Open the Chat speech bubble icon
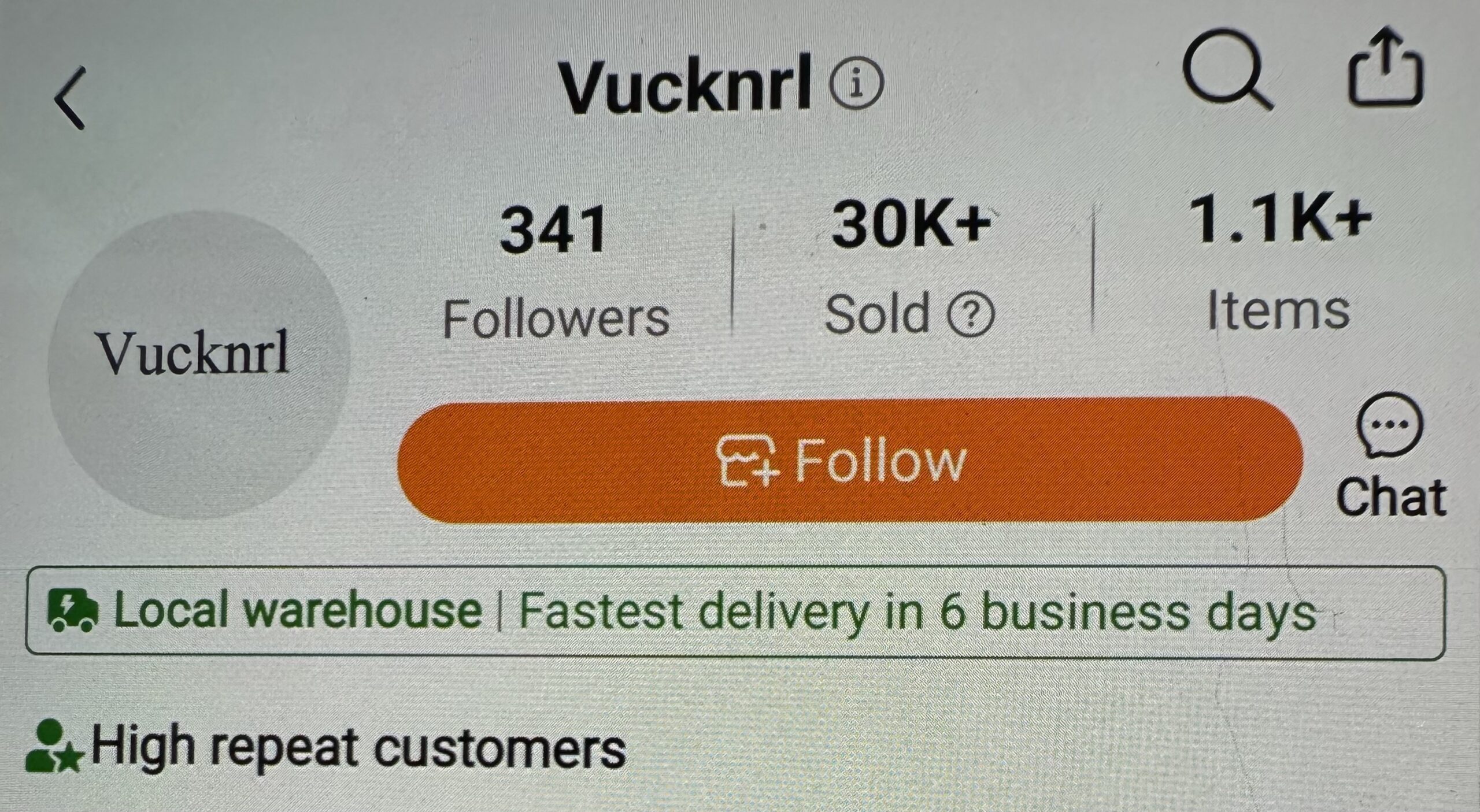 click(1388, 424)
